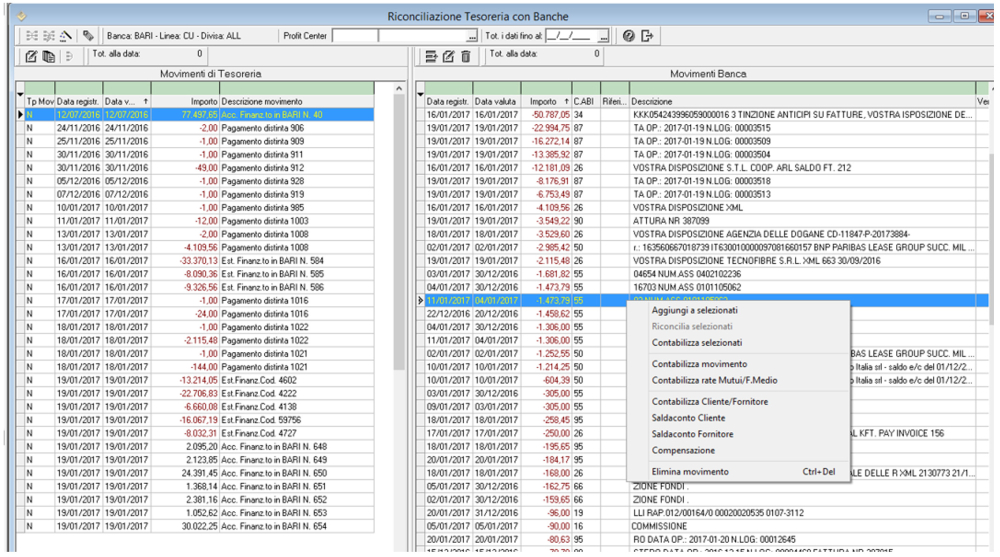Click into the Profit Center text field
Image resolution: width=1000 pixels, height=557 pixels.
click(355, 36)
